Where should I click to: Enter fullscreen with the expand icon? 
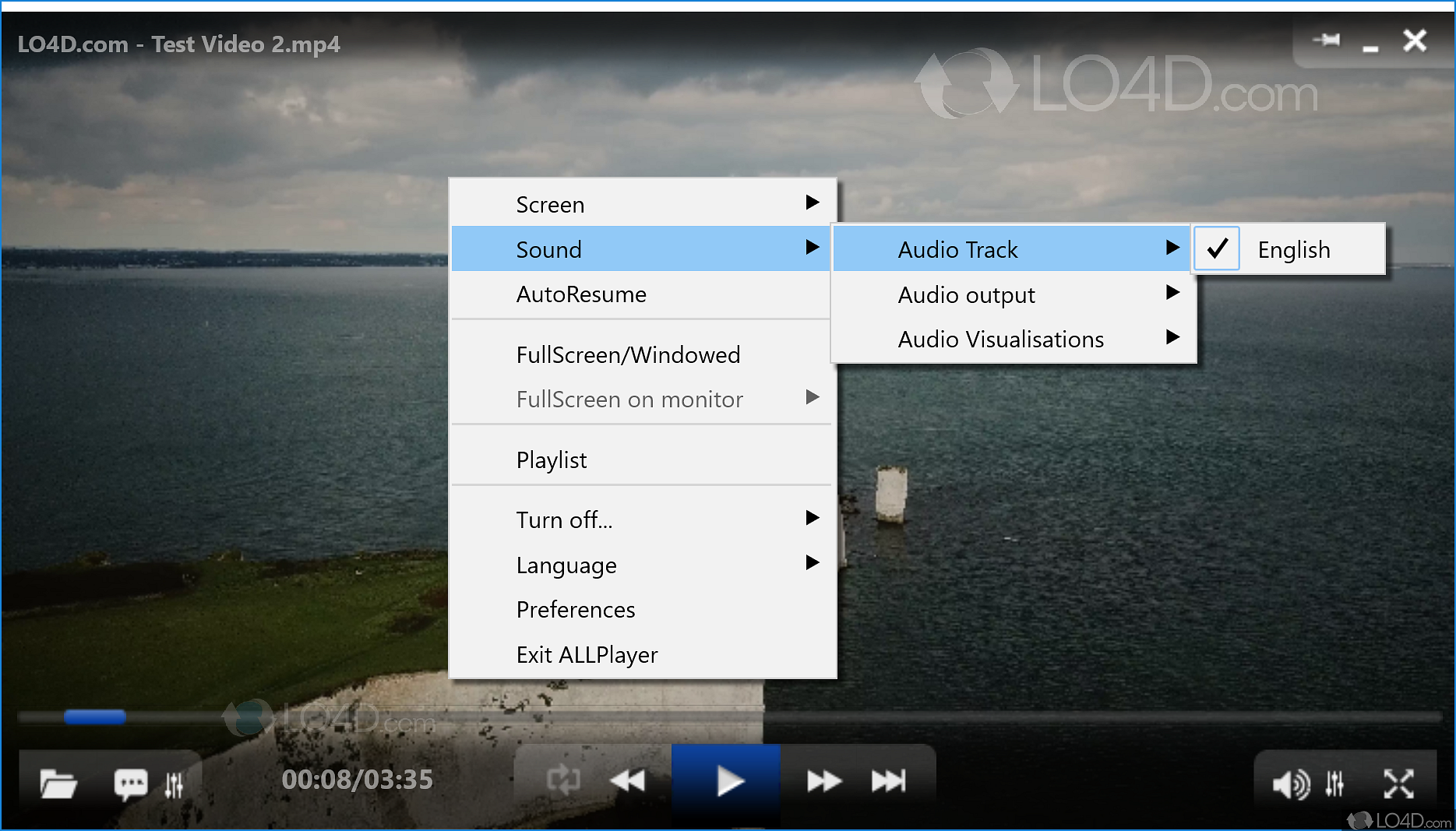[x=1399, y=783]
